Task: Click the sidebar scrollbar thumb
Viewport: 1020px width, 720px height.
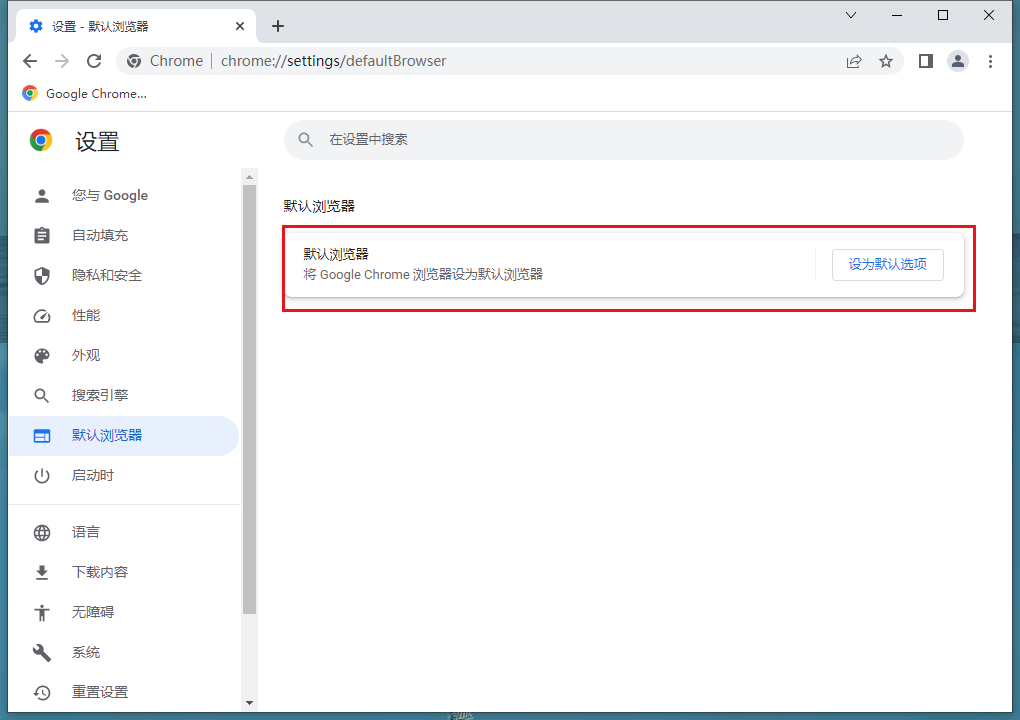Action: coord(249,399)
